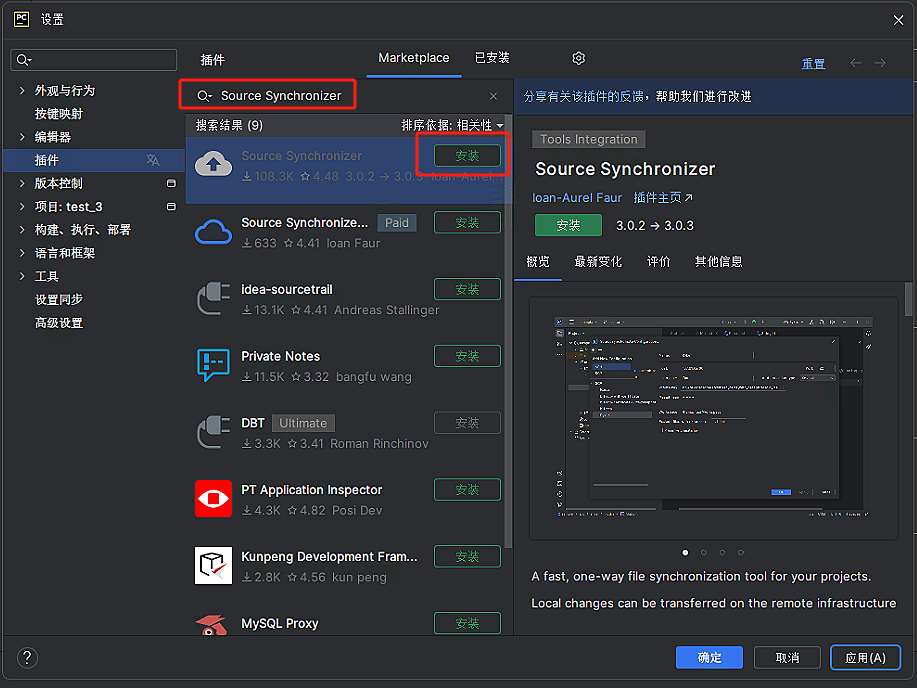
Task: Select the 设置同步 settings item
Action: (58, 300)
